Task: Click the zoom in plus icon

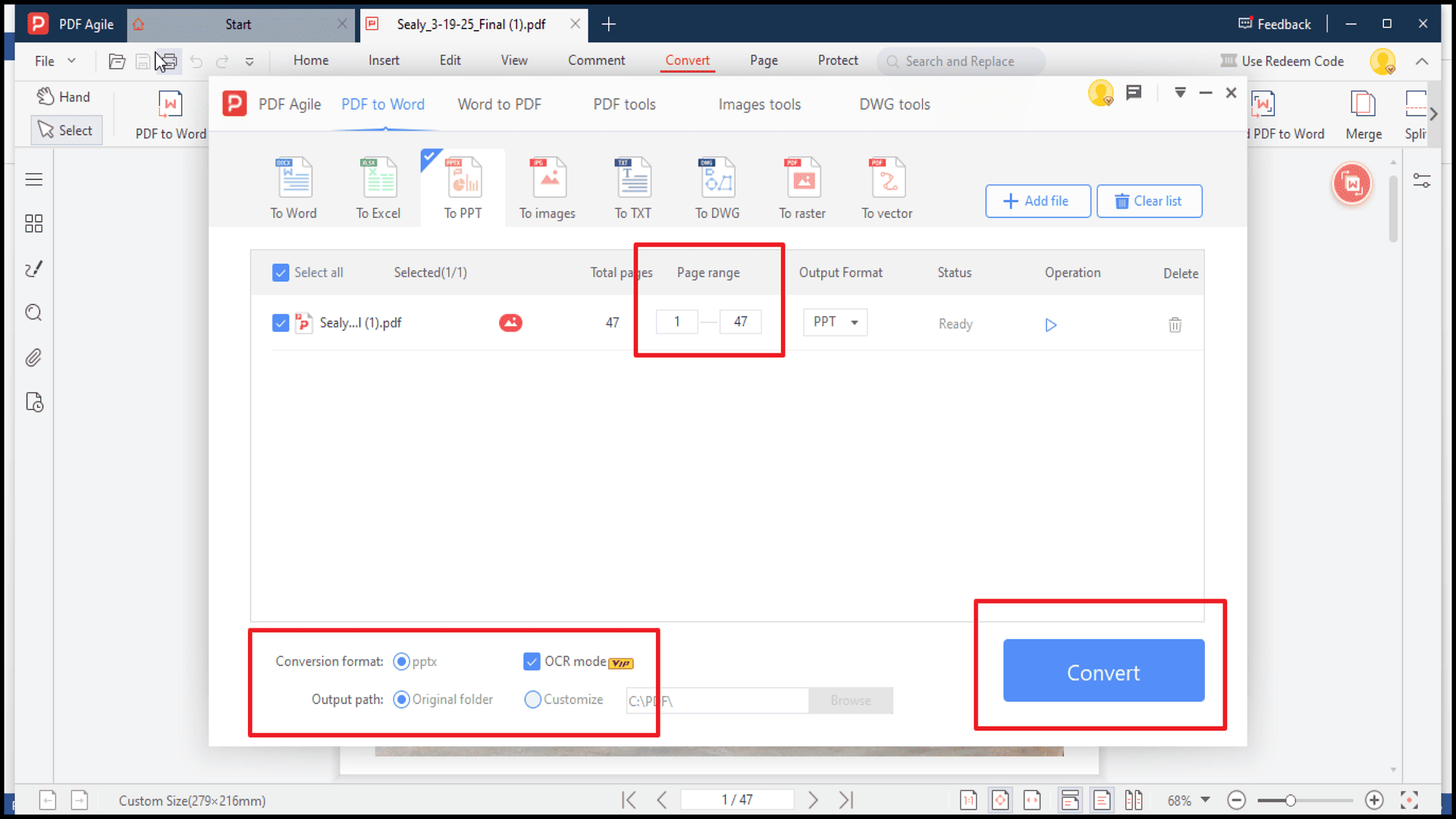Action: (x=1374, y=800)
